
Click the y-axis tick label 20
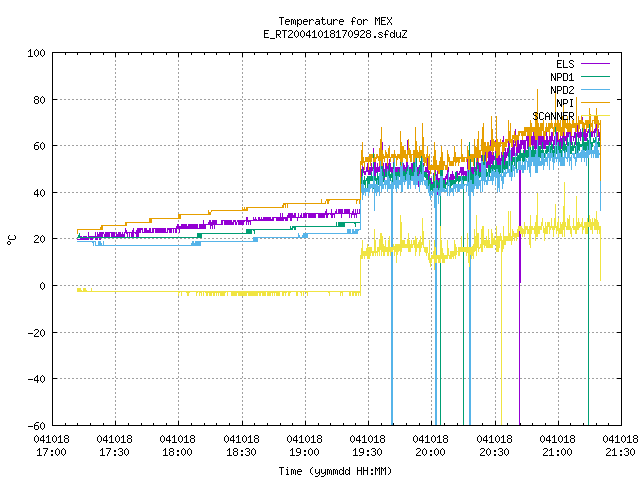coord(39,239)
